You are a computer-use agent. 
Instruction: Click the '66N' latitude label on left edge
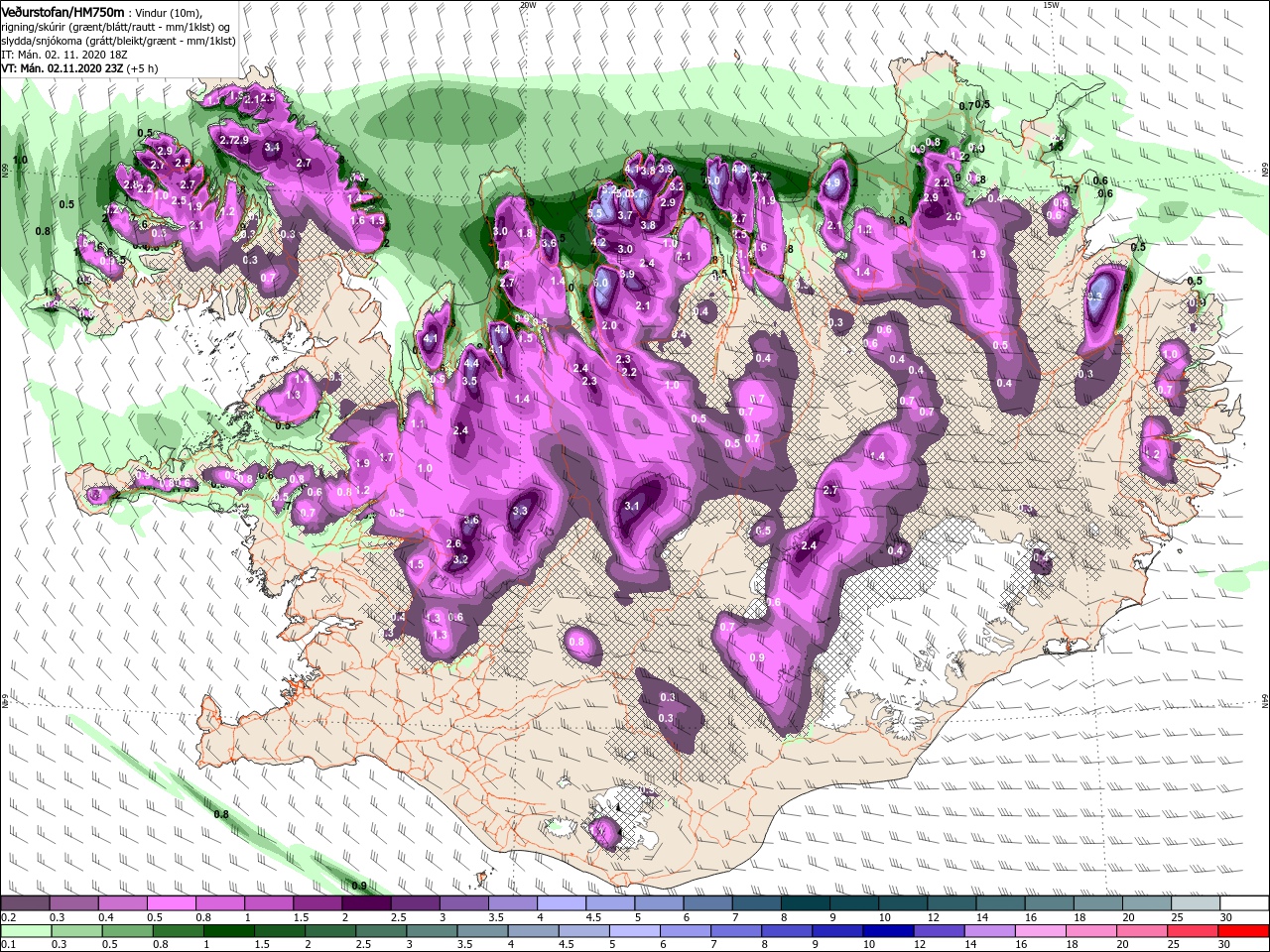(x=5, y=172)
